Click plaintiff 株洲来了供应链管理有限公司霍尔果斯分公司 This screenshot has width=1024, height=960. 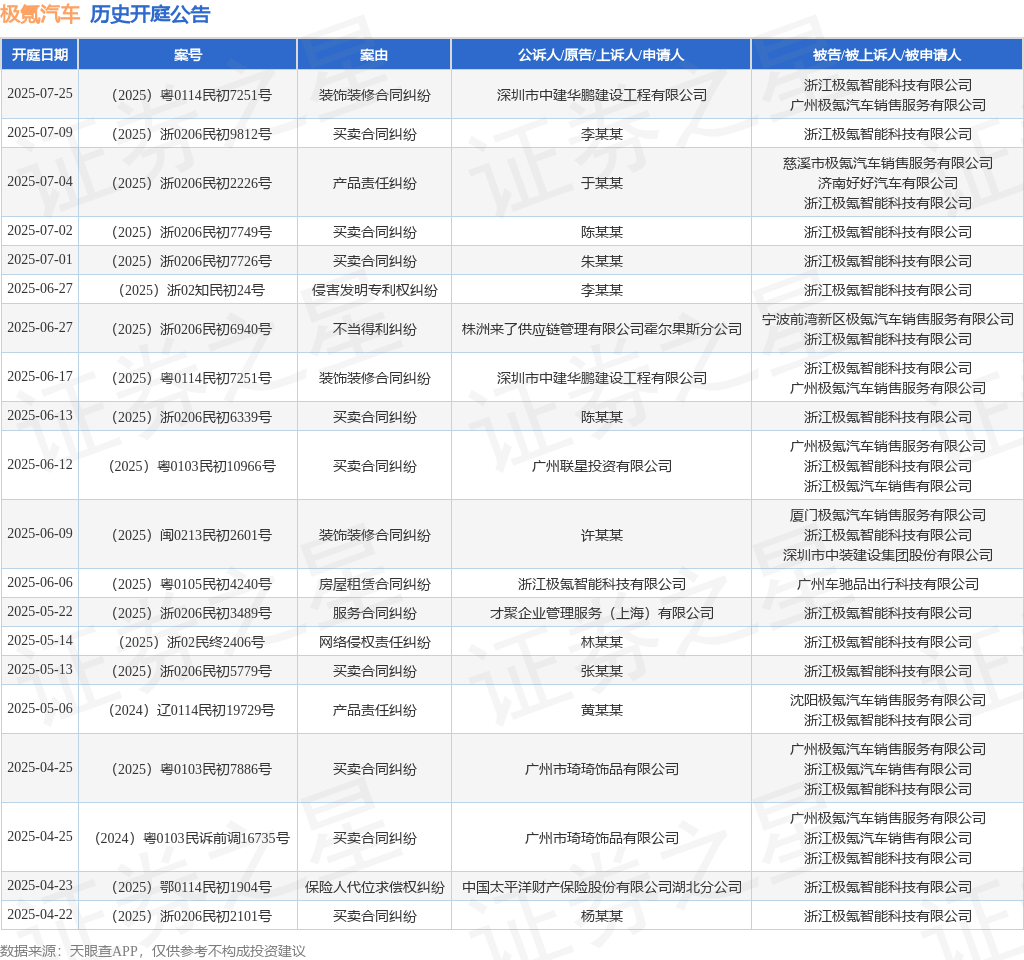[601, 329]
